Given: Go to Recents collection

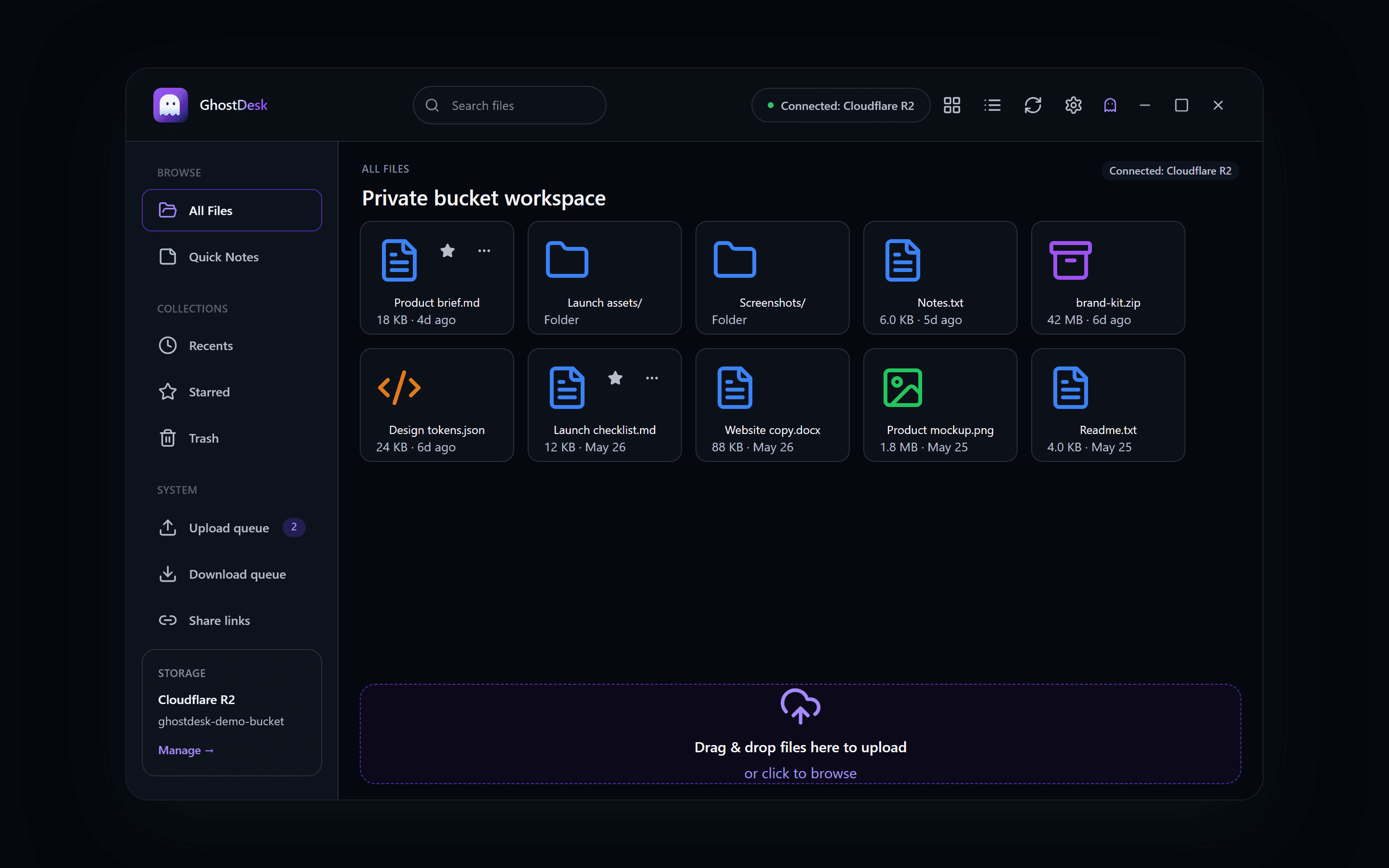Looking at the screenshot, I should pyautogui.click(x=232, y=346).
